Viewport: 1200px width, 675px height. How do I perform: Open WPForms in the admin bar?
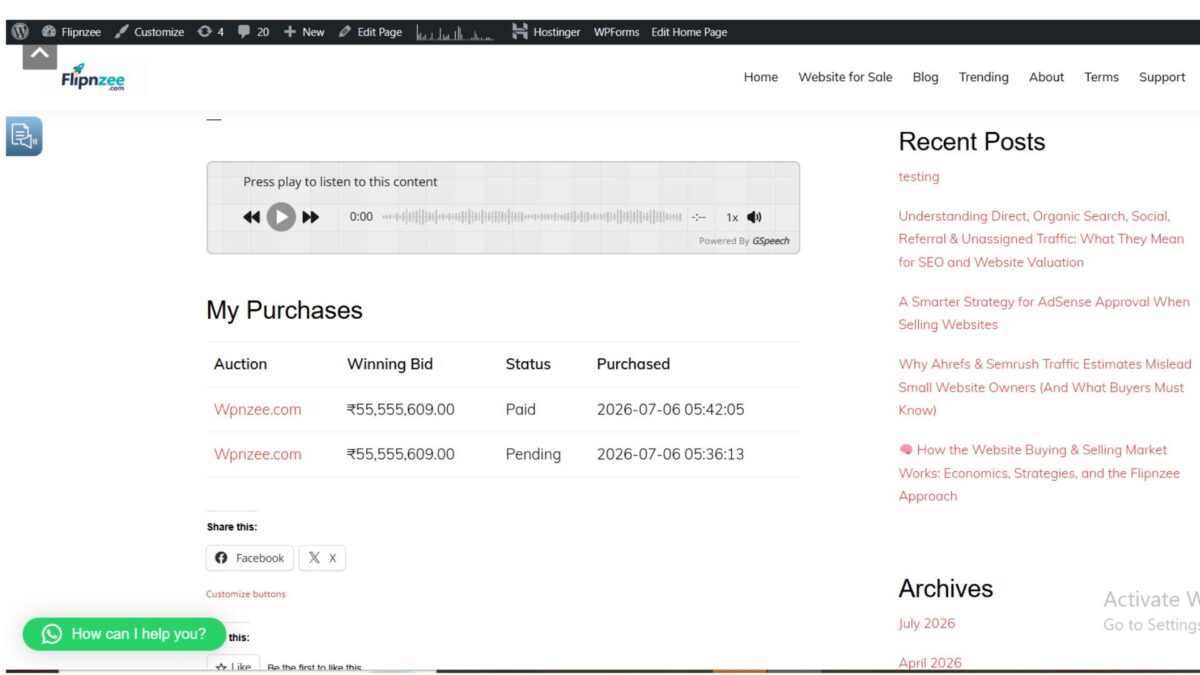click(616, 32)
